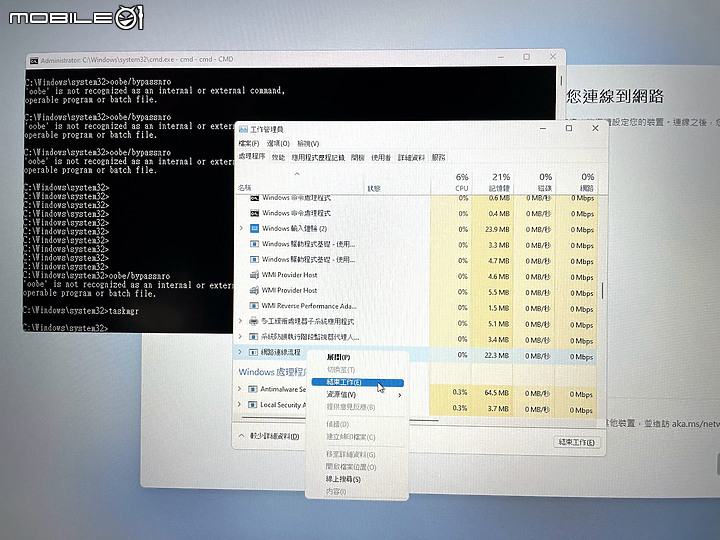Open the 資源值(V) submenu arrow
This screenshot has height=540, width=720.
399,395
